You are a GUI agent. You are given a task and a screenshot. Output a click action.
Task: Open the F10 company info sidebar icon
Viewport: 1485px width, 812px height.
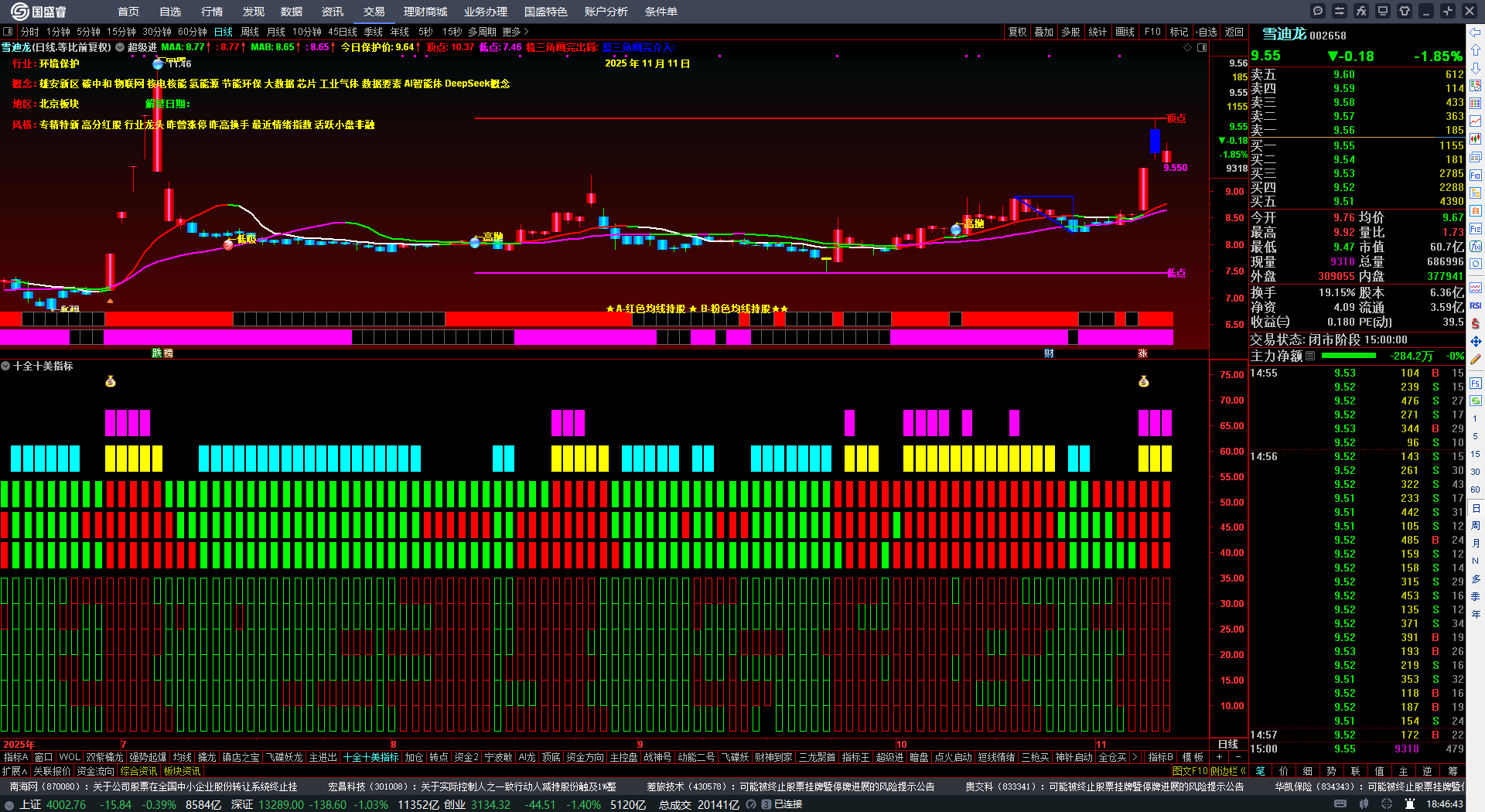(1476, 175)
